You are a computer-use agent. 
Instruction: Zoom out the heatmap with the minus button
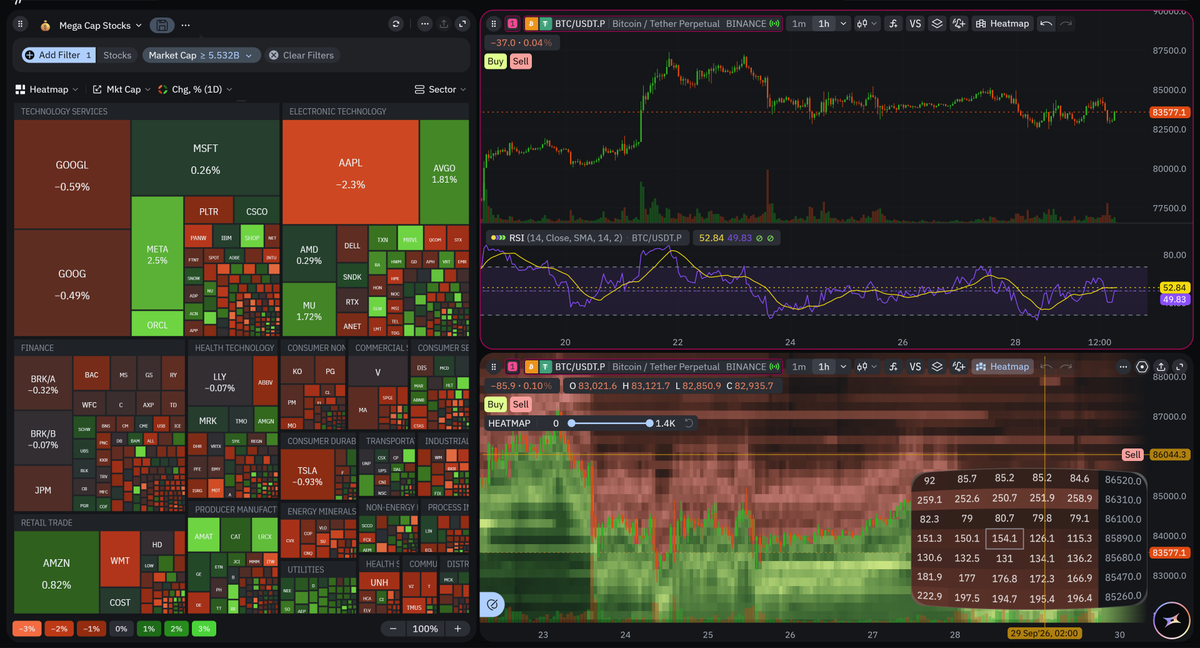coord(394,628)
